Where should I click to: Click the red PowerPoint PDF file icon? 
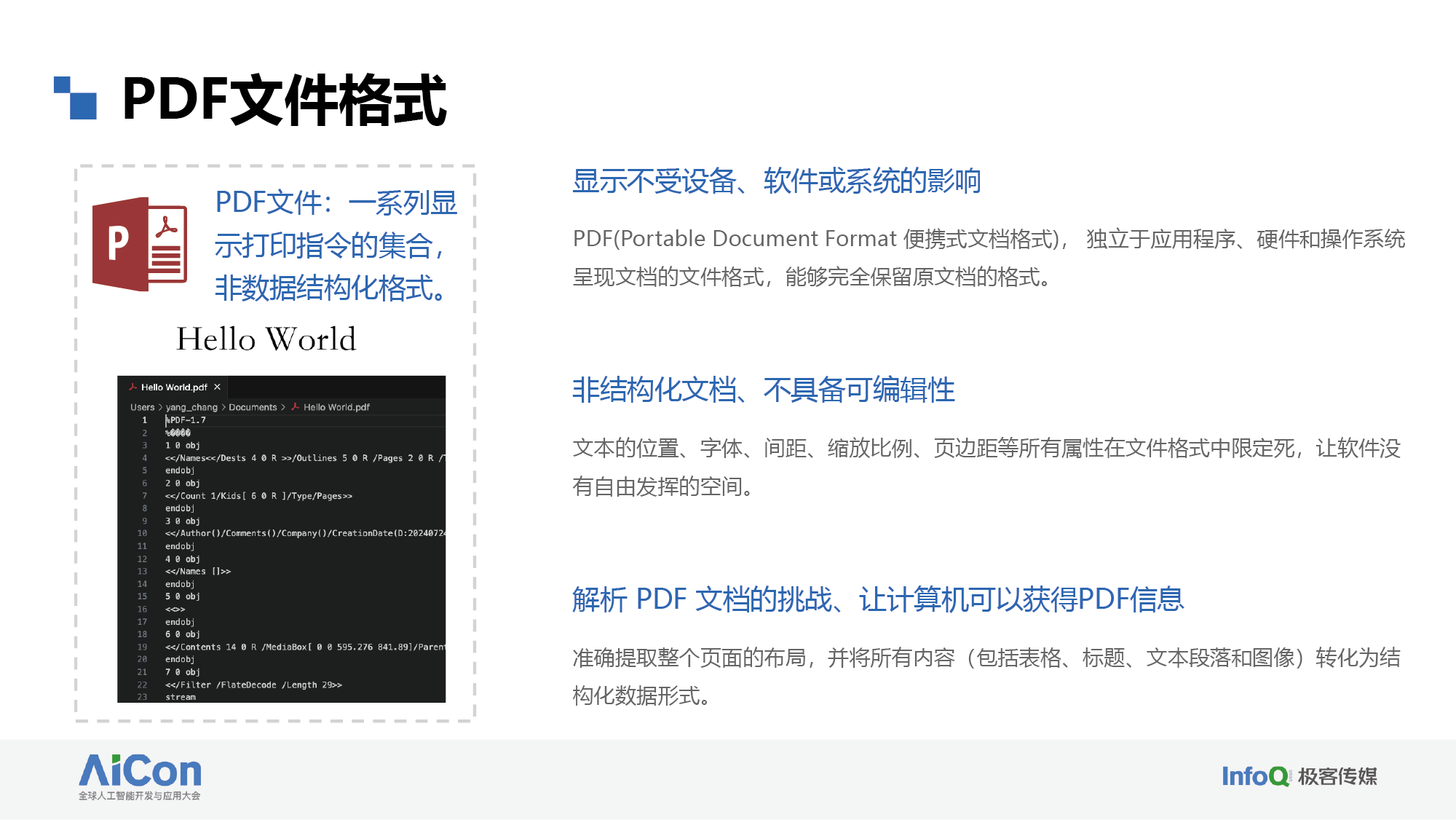[140, 244]
